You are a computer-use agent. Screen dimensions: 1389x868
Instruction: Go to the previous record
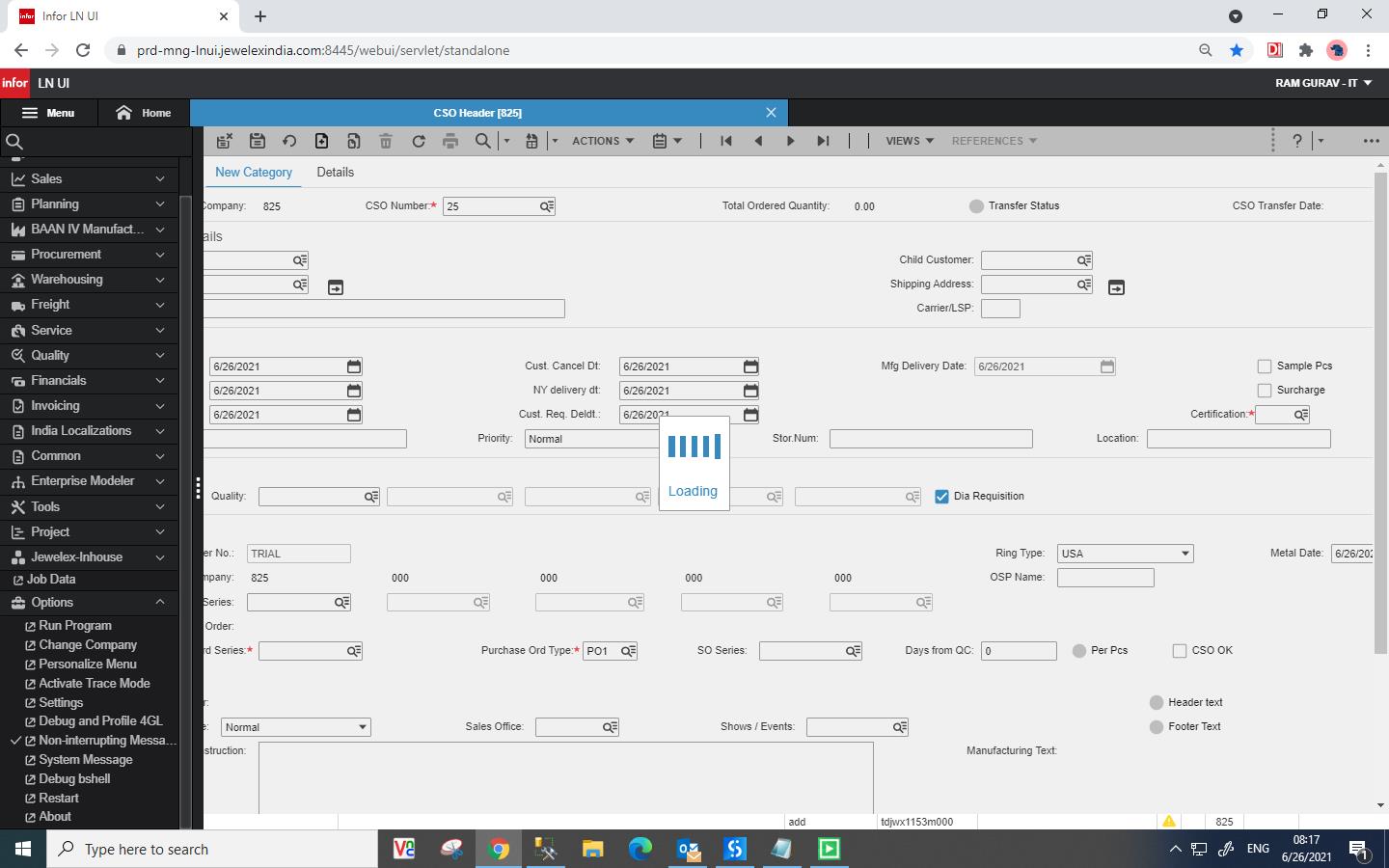pyautogui.click(x=758, y=141)
